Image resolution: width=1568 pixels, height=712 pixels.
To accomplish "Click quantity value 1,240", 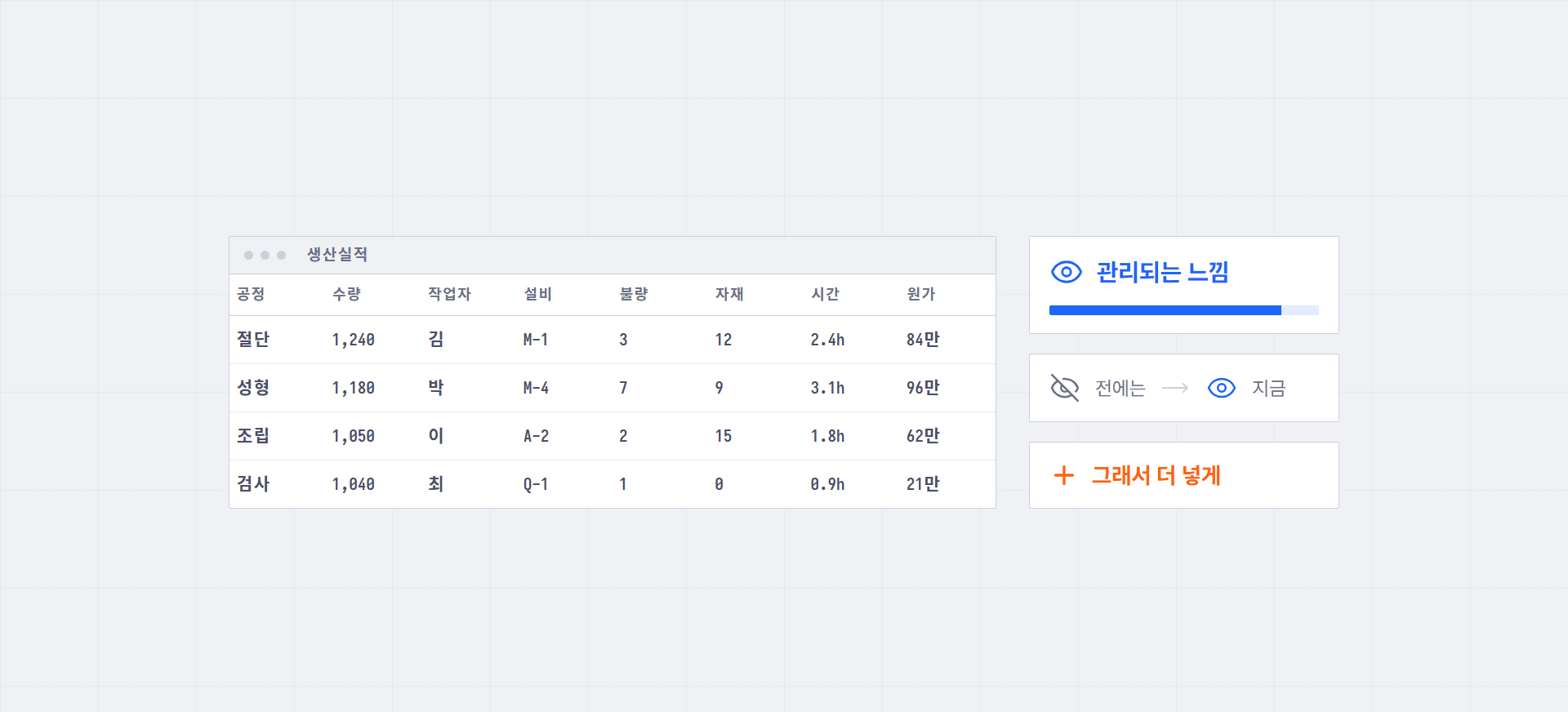I will (x=354, y=340).
